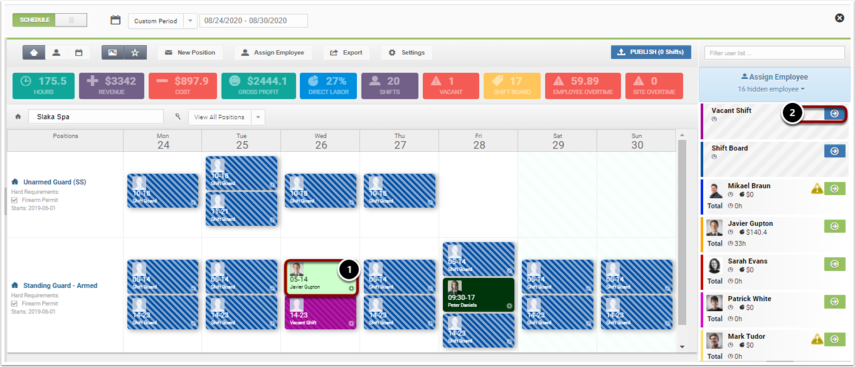Toggle Firearm Permit checkbox under Standing Guard
The height and width of the screenshot is (367, 855).
click(15, 304)
